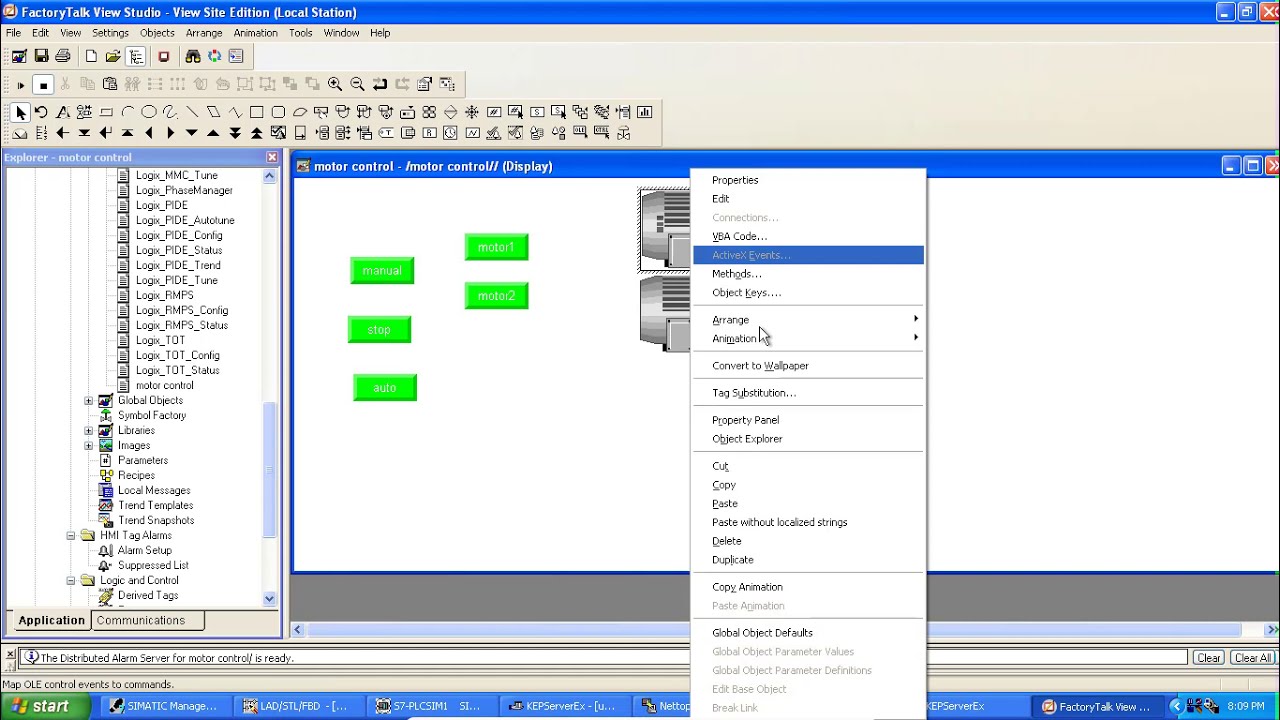
Task: Click the red Stop square toolbar icon
Action: [x=164, y=56]
